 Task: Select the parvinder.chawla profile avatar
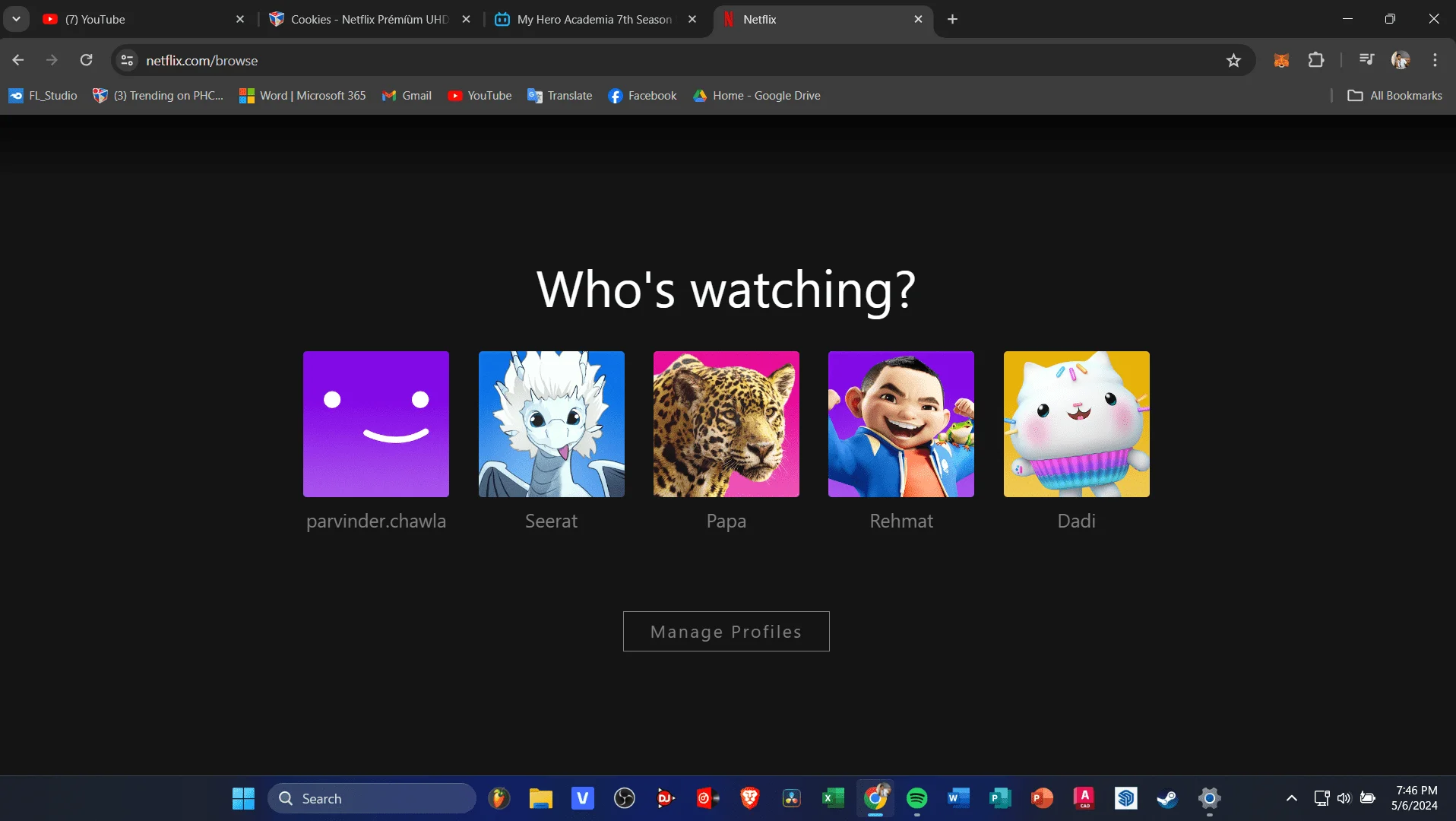[x=376, y=424]
